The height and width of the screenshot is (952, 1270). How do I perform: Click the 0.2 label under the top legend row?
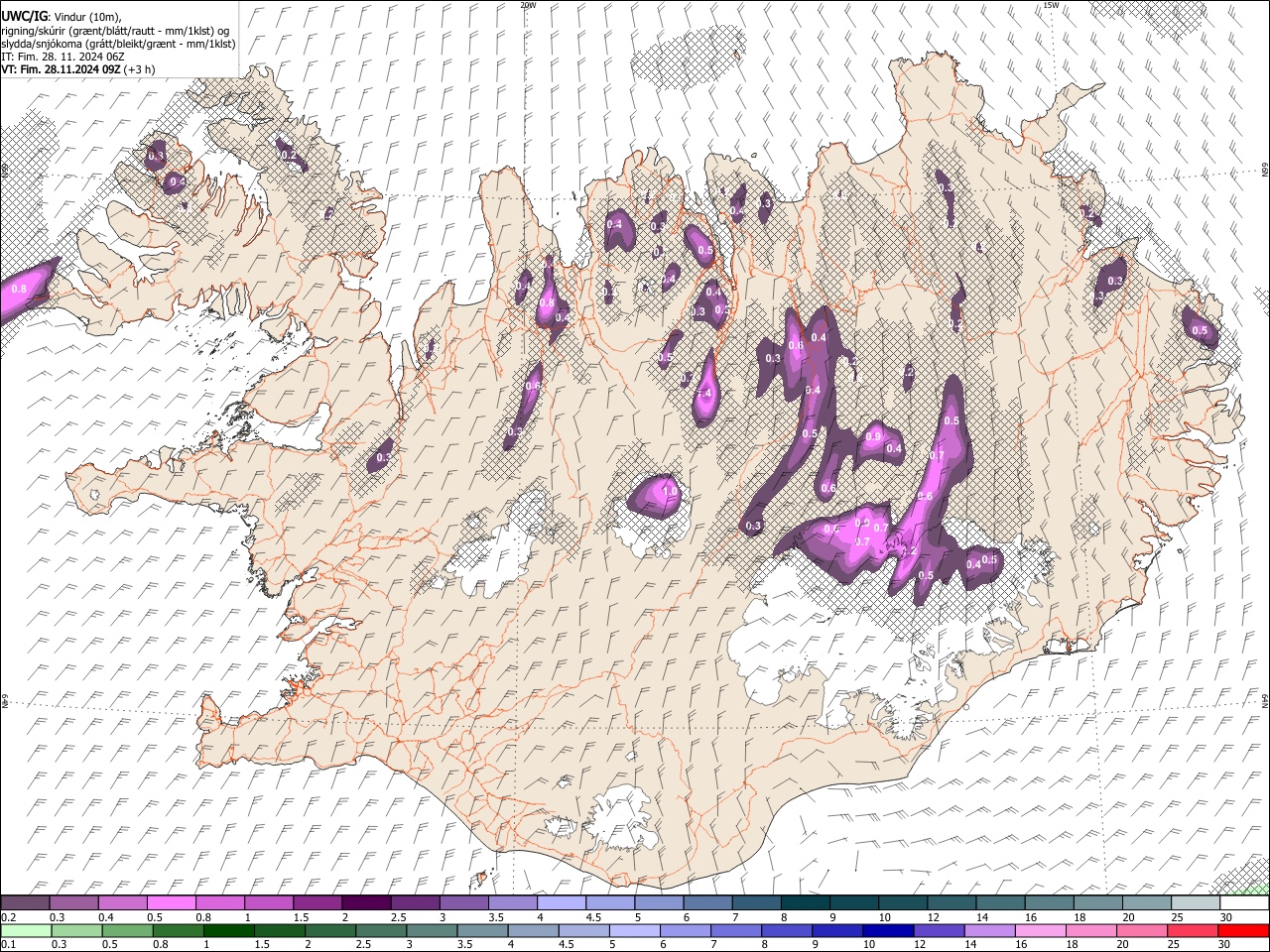[8, 917]
